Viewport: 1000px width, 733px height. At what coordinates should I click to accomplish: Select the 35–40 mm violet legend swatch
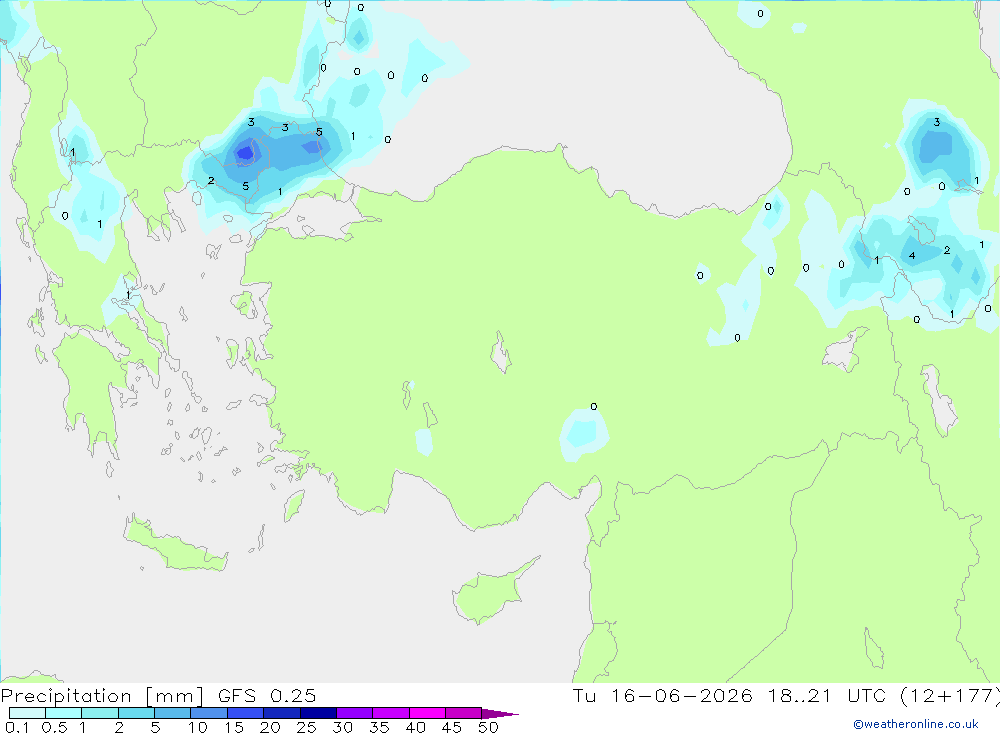pos(391,713)
